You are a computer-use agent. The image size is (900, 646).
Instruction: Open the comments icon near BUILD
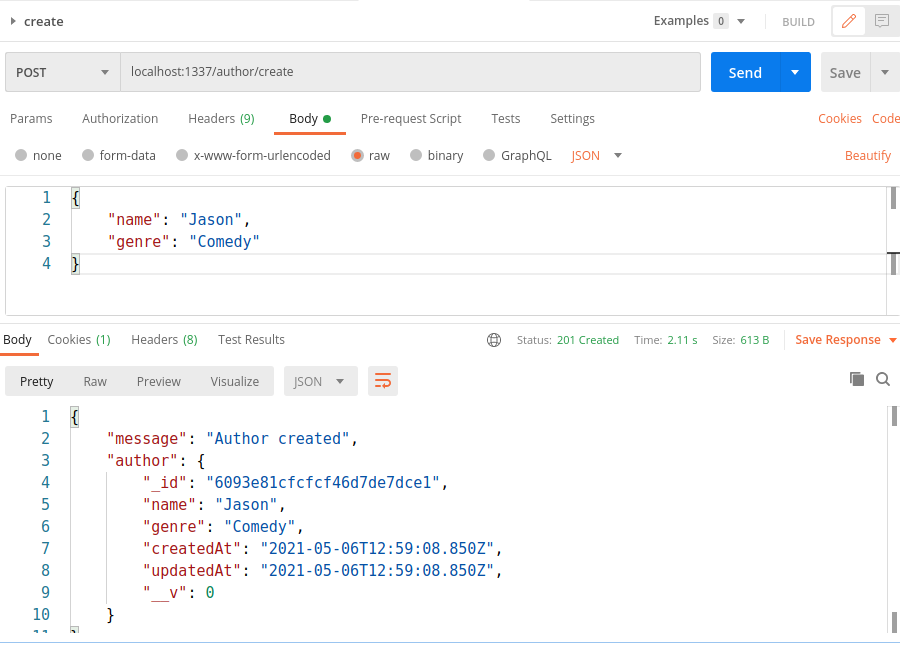[882, 20]
